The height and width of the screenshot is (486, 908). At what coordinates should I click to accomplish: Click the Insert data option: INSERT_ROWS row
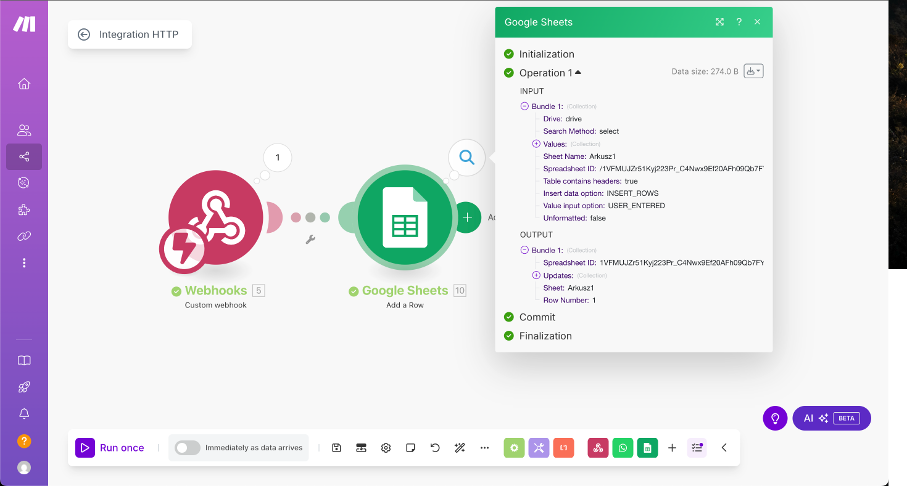pyautogui.click(x=601, y=193)
